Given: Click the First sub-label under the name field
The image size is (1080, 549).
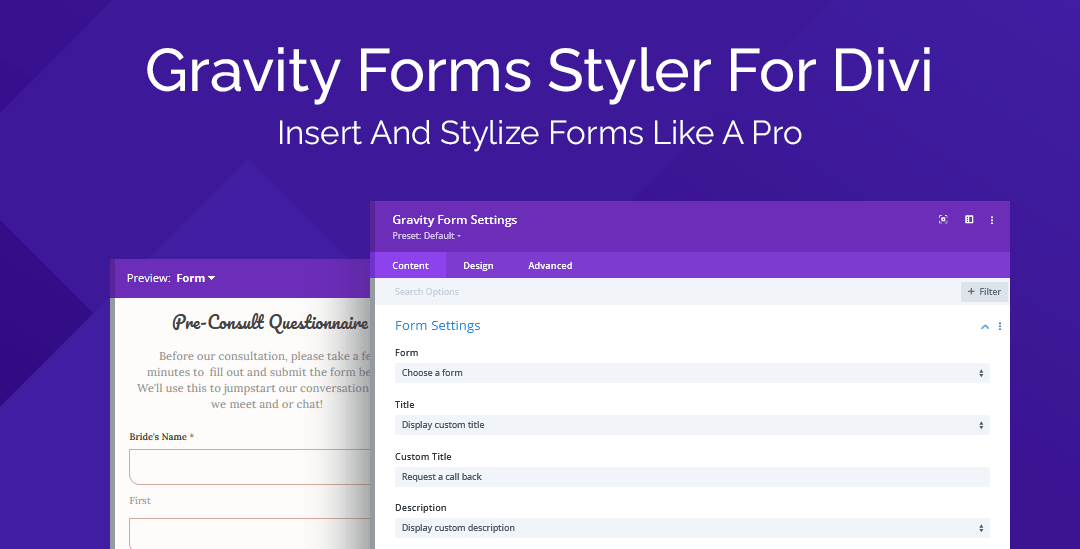Looking at the screenshot, I should (x=140, y=501).
